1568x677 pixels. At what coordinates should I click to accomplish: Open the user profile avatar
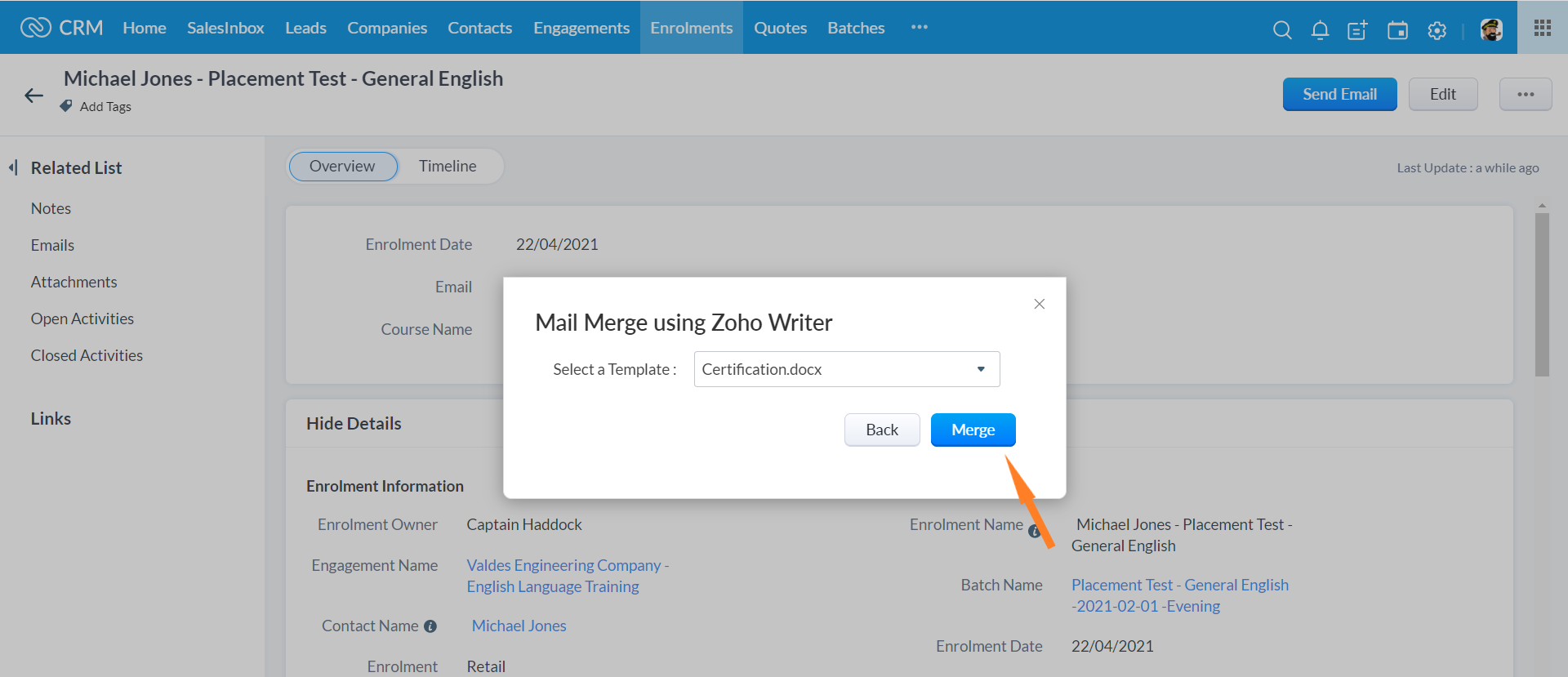1491,30
